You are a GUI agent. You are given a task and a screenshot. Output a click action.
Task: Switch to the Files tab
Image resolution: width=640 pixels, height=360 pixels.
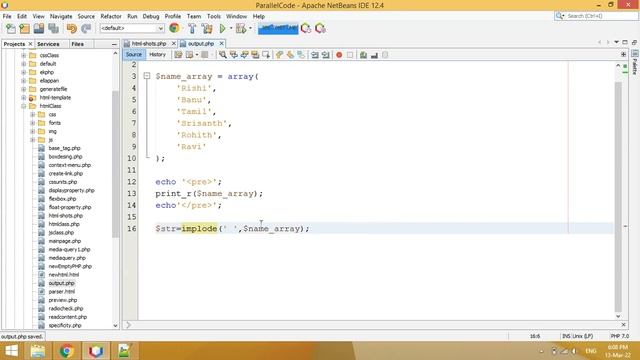point(77,44)
